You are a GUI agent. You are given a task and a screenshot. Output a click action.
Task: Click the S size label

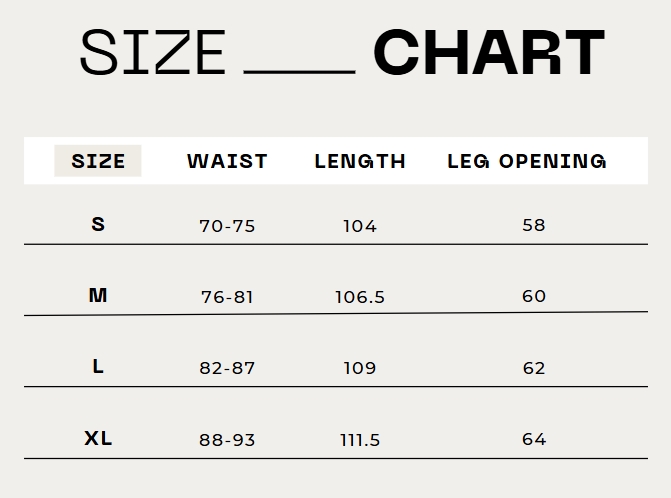[x=98, y=224]
